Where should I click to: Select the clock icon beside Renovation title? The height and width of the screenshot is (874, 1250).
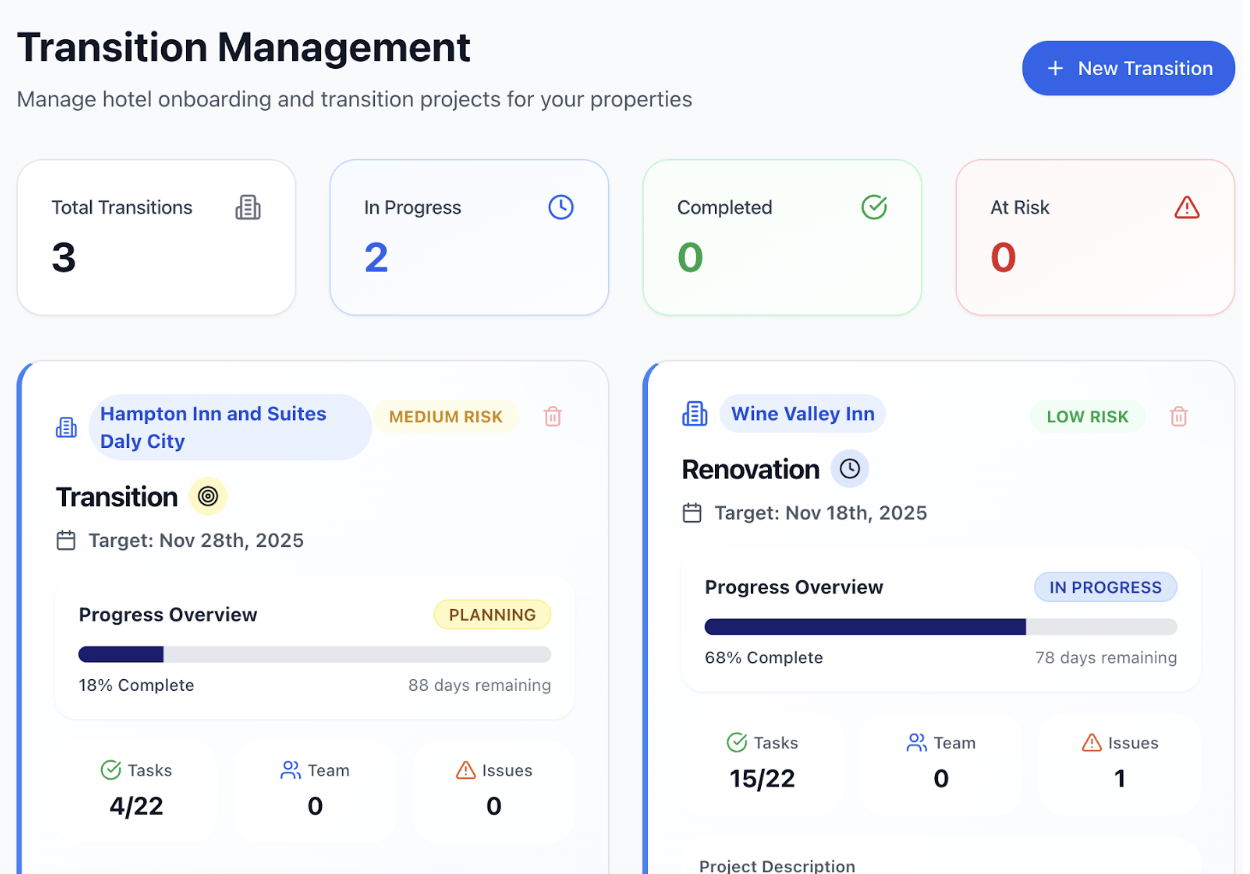(849, 468)
